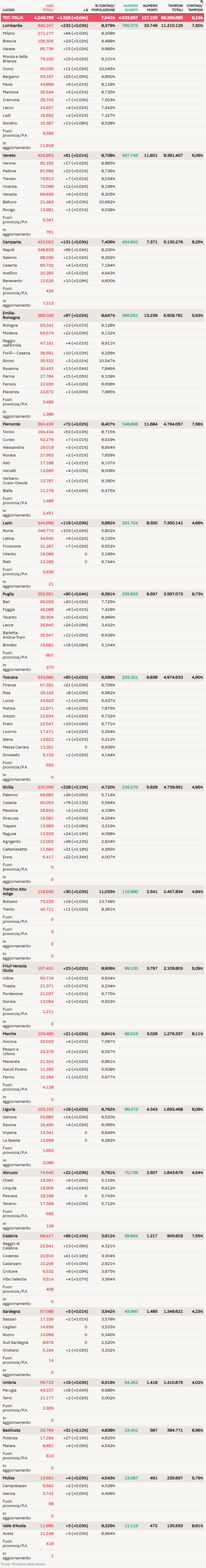This screenshot has height=1568, width=206.
Task: Click the Trieste province name
Action: coord(9,986)
